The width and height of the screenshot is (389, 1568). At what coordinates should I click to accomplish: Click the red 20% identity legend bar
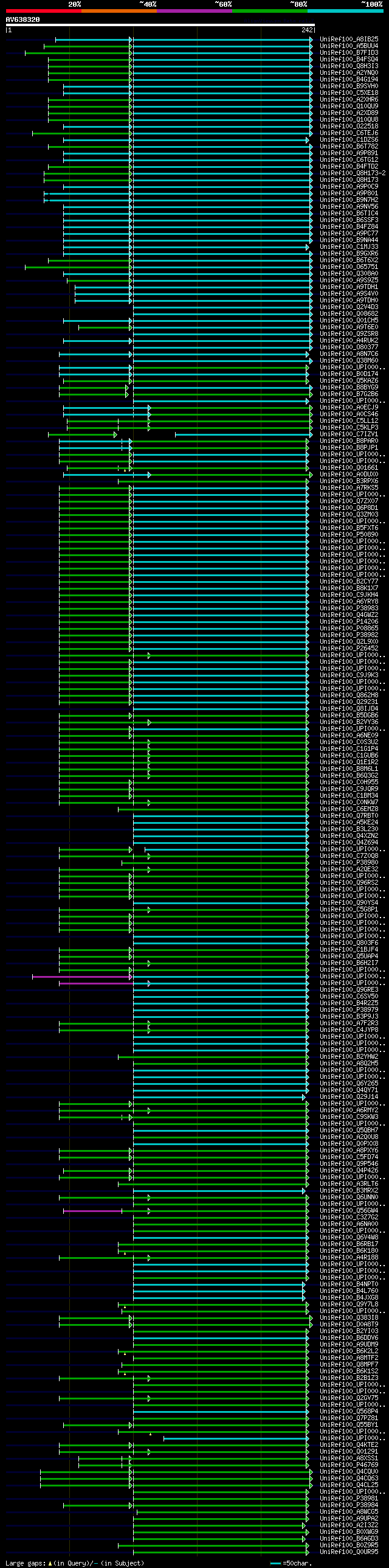(x=43, y=11)
